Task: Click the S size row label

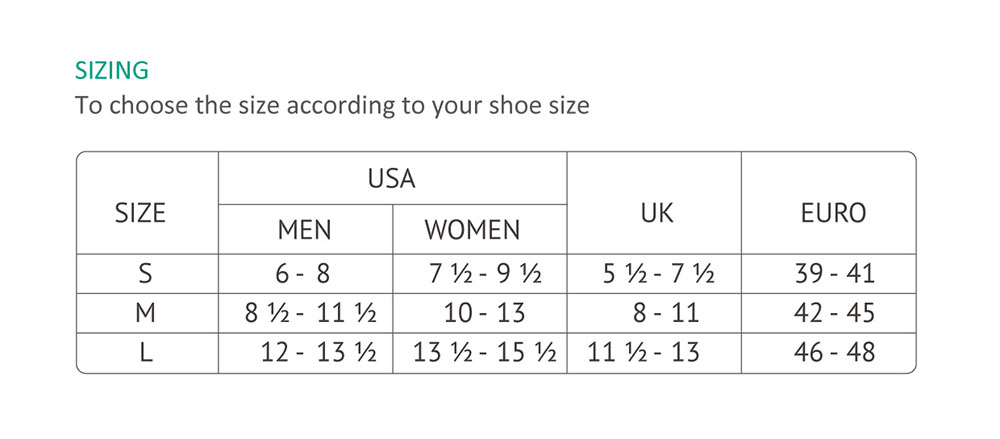Action: [x=146, y=274]
